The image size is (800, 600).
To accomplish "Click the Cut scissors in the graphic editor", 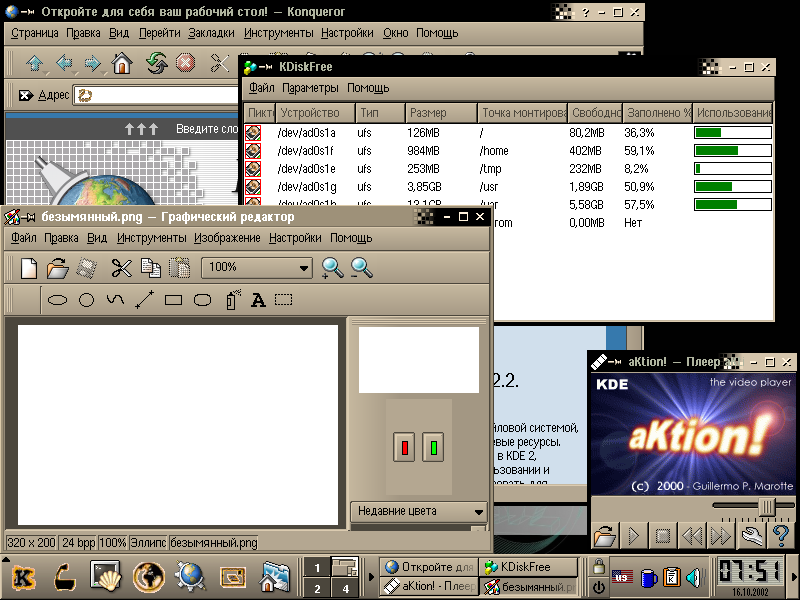I will click(x=121, y=268).
